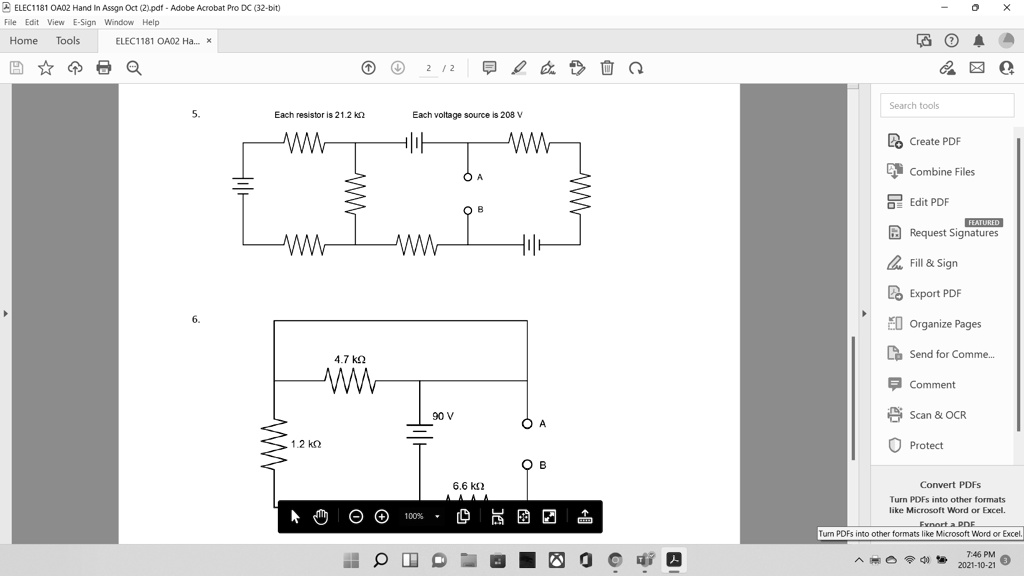Open the taskbar volume flyout chevron
The width and height of the screenshot is (1024, 576).
click(x=858, y=559)
